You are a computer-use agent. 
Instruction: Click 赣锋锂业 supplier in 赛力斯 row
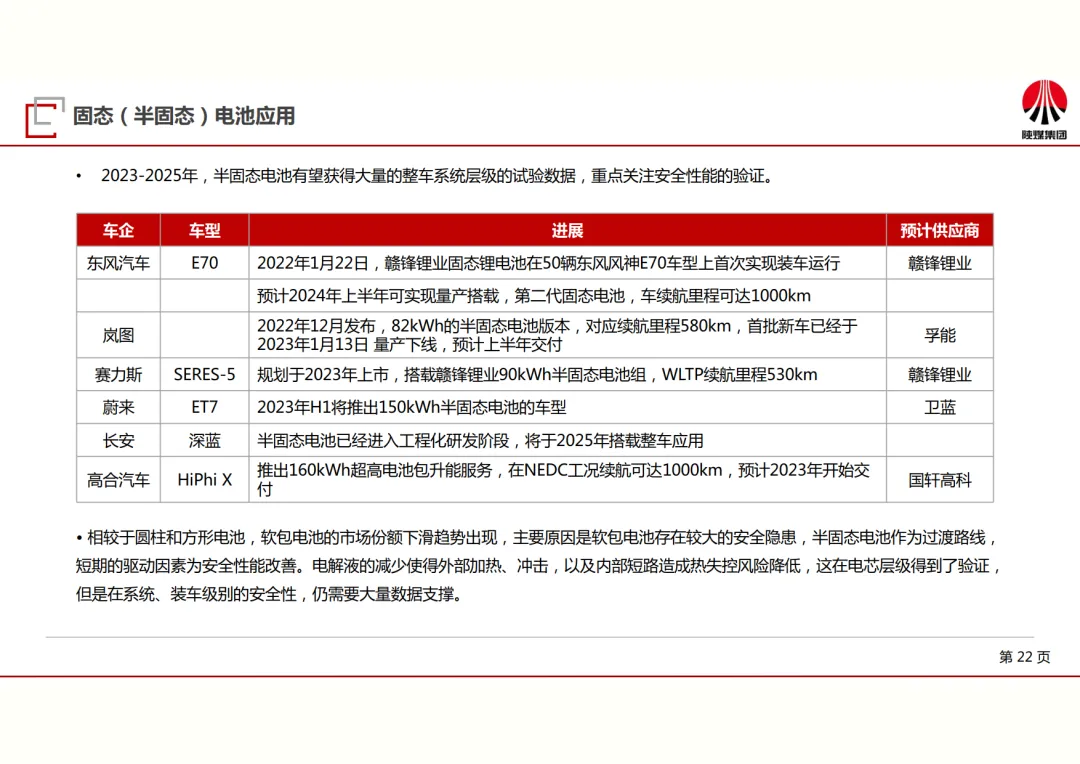coord(939,375)
